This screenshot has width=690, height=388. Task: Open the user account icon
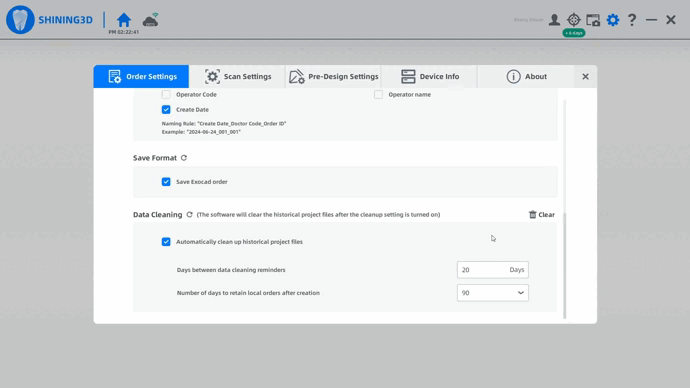[554, 20]
